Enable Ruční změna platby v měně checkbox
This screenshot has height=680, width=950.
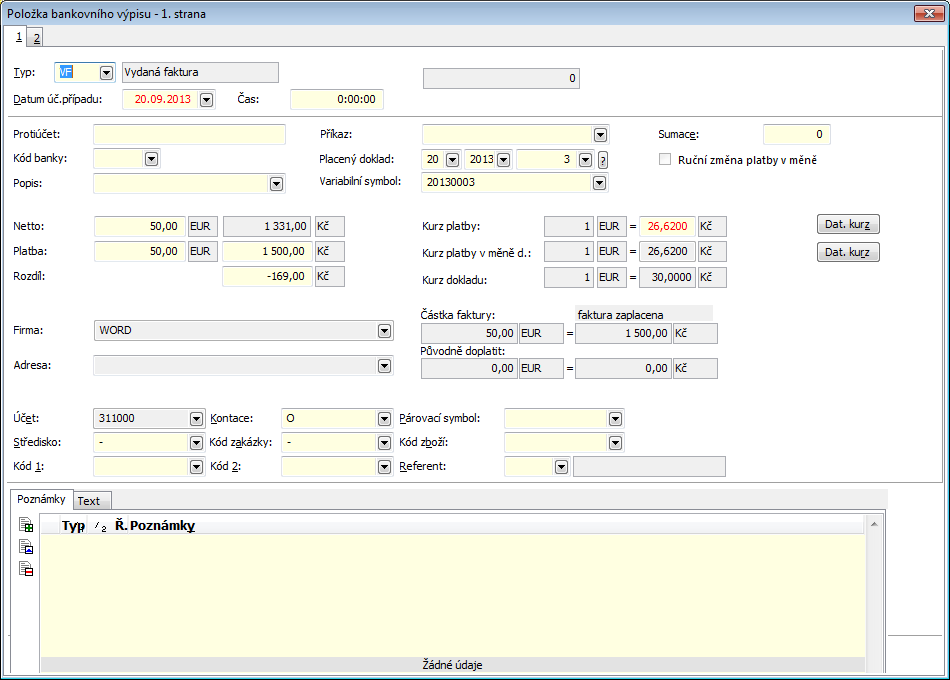[666, 160]
